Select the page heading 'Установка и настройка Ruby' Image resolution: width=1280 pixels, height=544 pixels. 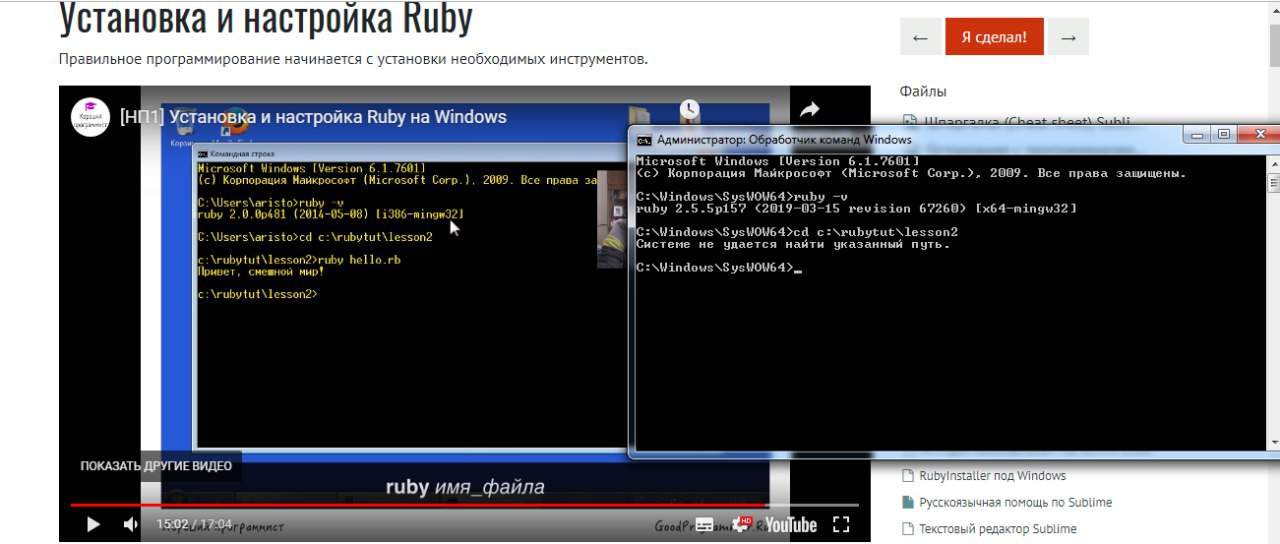pos(266,17)
